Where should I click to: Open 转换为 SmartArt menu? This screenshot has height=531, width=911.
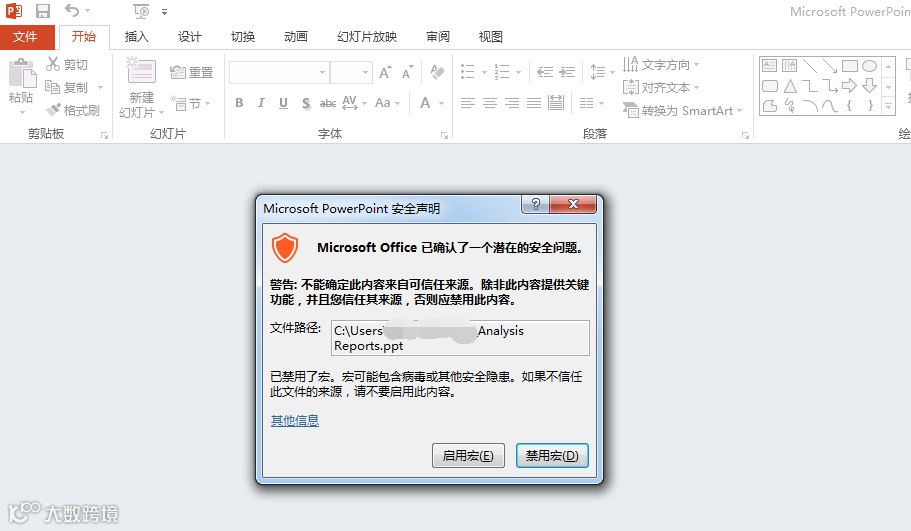click(x=683, y=110)
